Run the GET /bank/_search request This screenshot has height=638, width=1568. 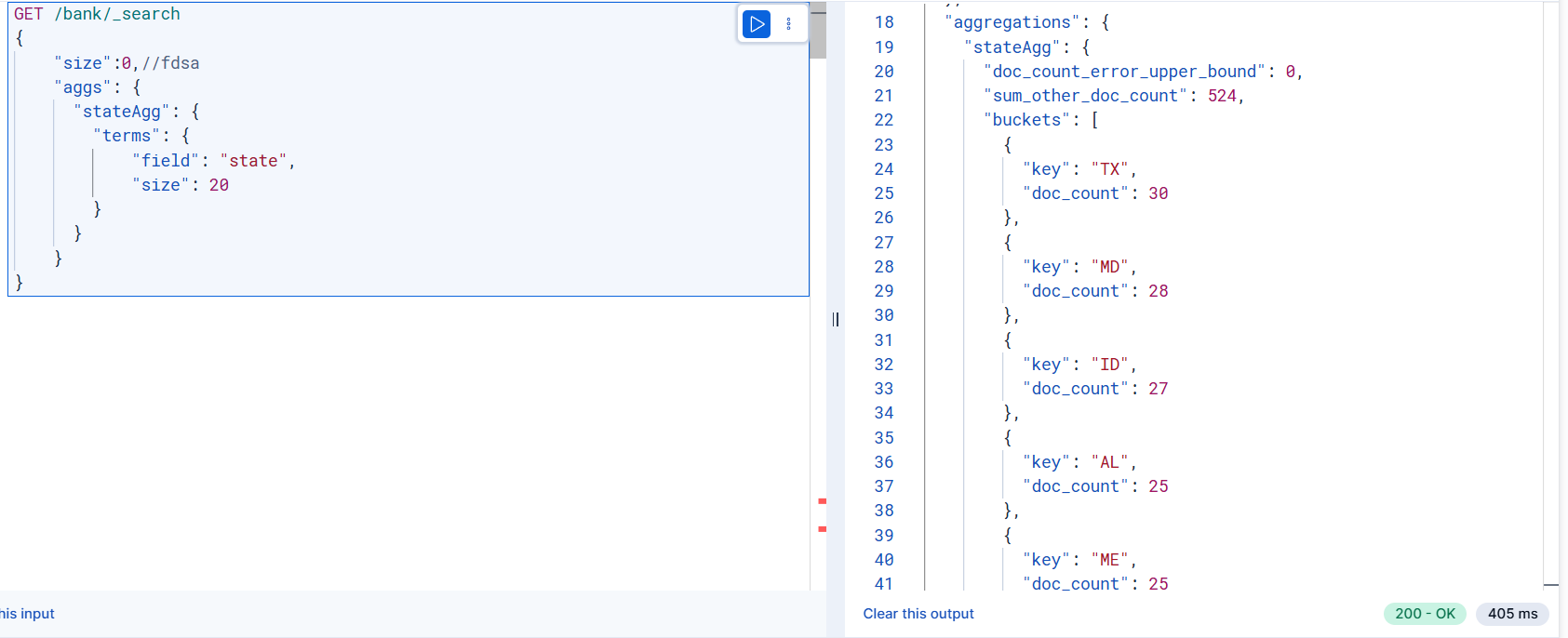(x=757, y=24)
